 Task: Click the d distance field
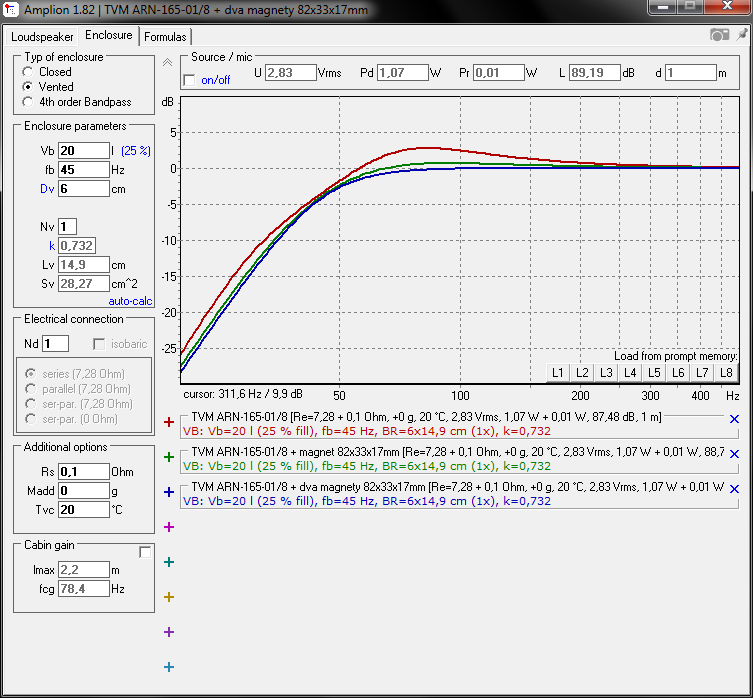(x=691, y=73)
